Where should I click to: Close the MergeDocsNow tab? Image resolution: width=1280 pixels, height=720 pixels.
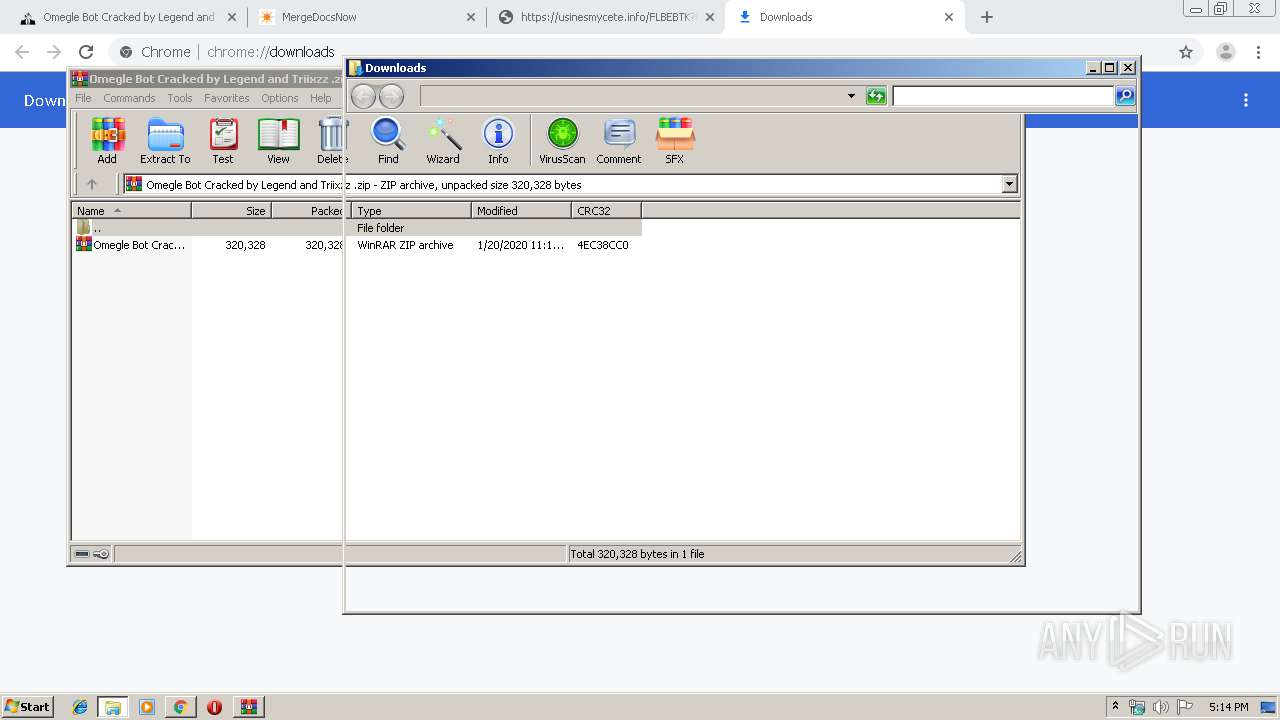tap(471, 17)
